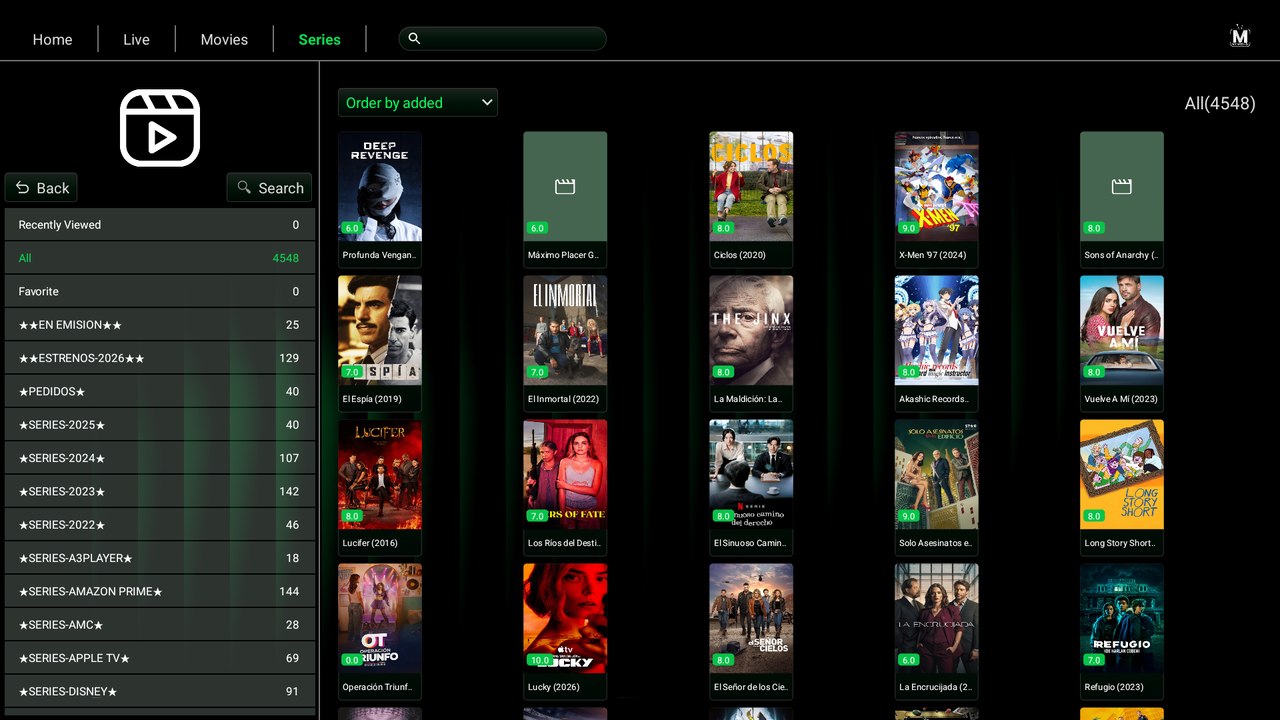Select the EN EMISION category
The image size is (1280, 720).
[x=160, y=325]
